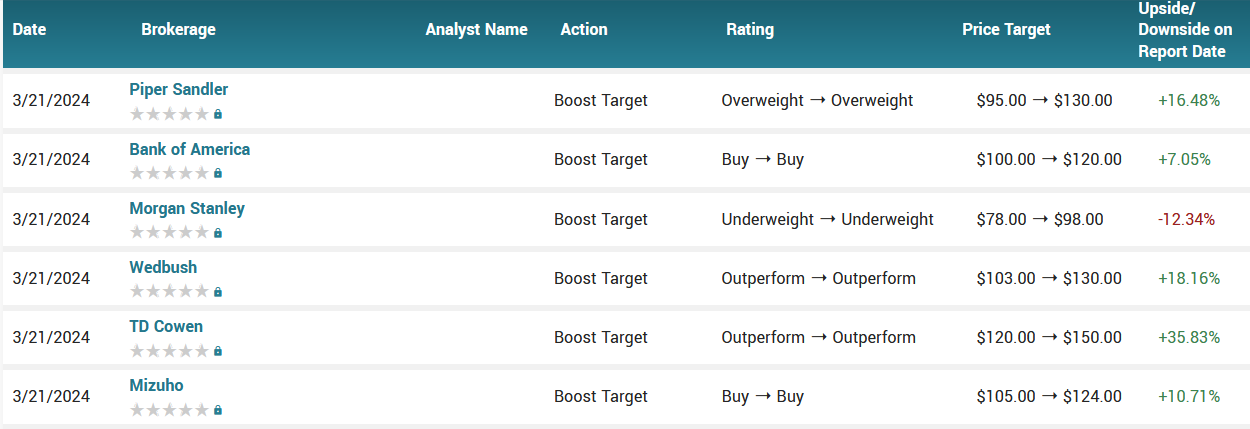Click the lock icon under Morgan Stanley
1250x429 pixels.
coord(218,233)
